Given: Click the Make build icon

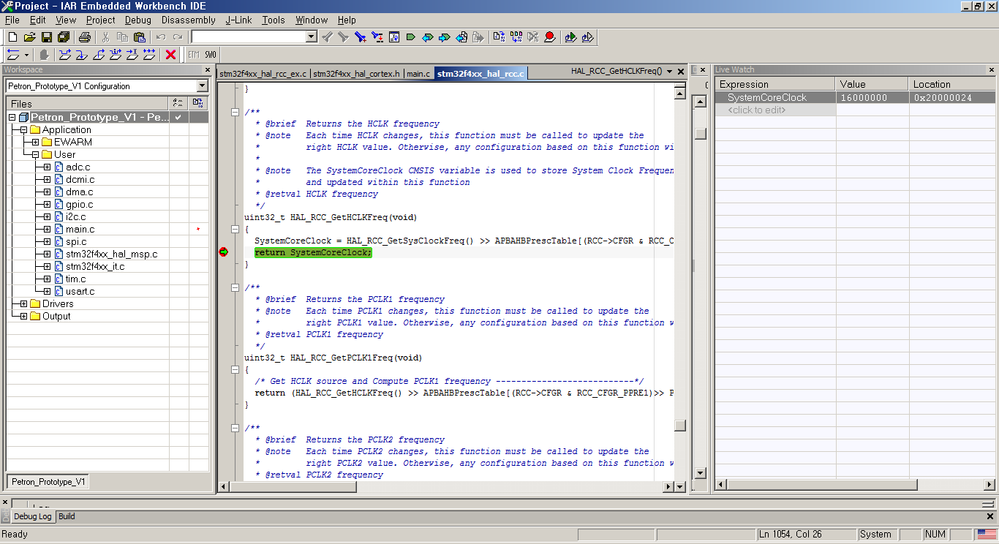Looking at the screenshot, I should [x=516, y=37].
